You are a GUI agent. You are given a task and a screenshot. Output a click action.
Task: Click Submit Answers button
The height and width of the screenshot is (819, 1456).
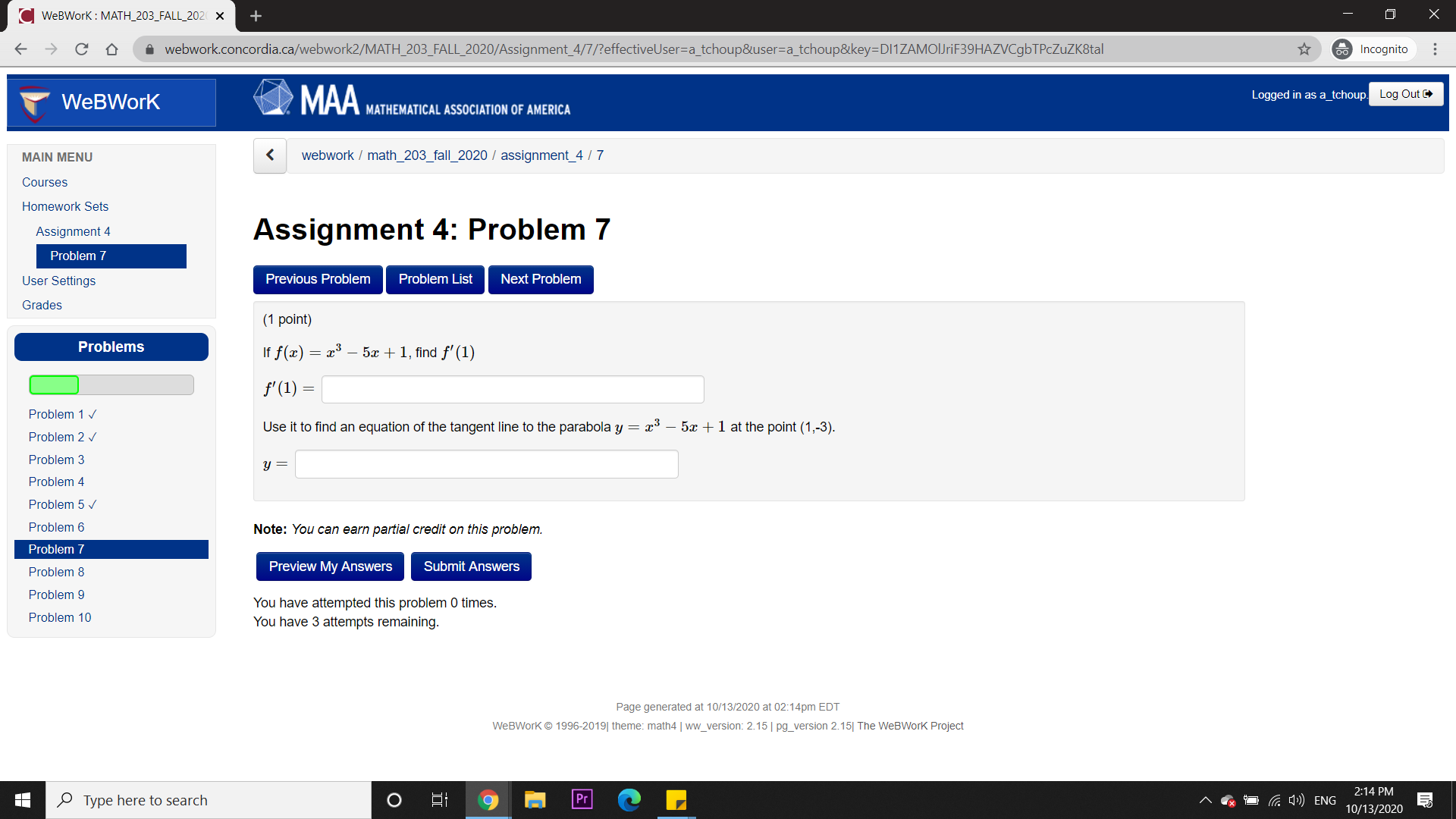(471, 566)
